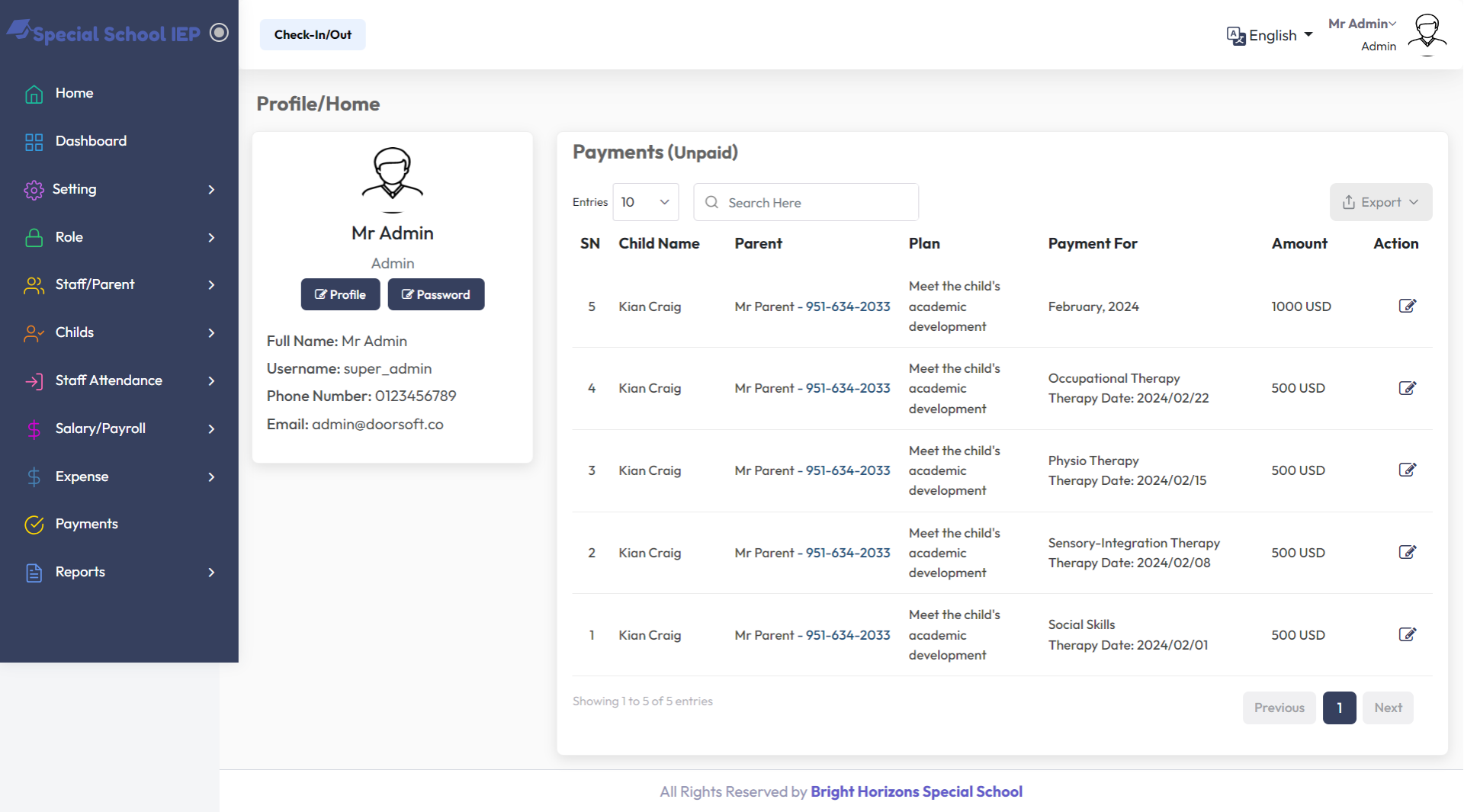
Task: Click the Payments checkmark icon in sidebar
Action: click(34, 525)
